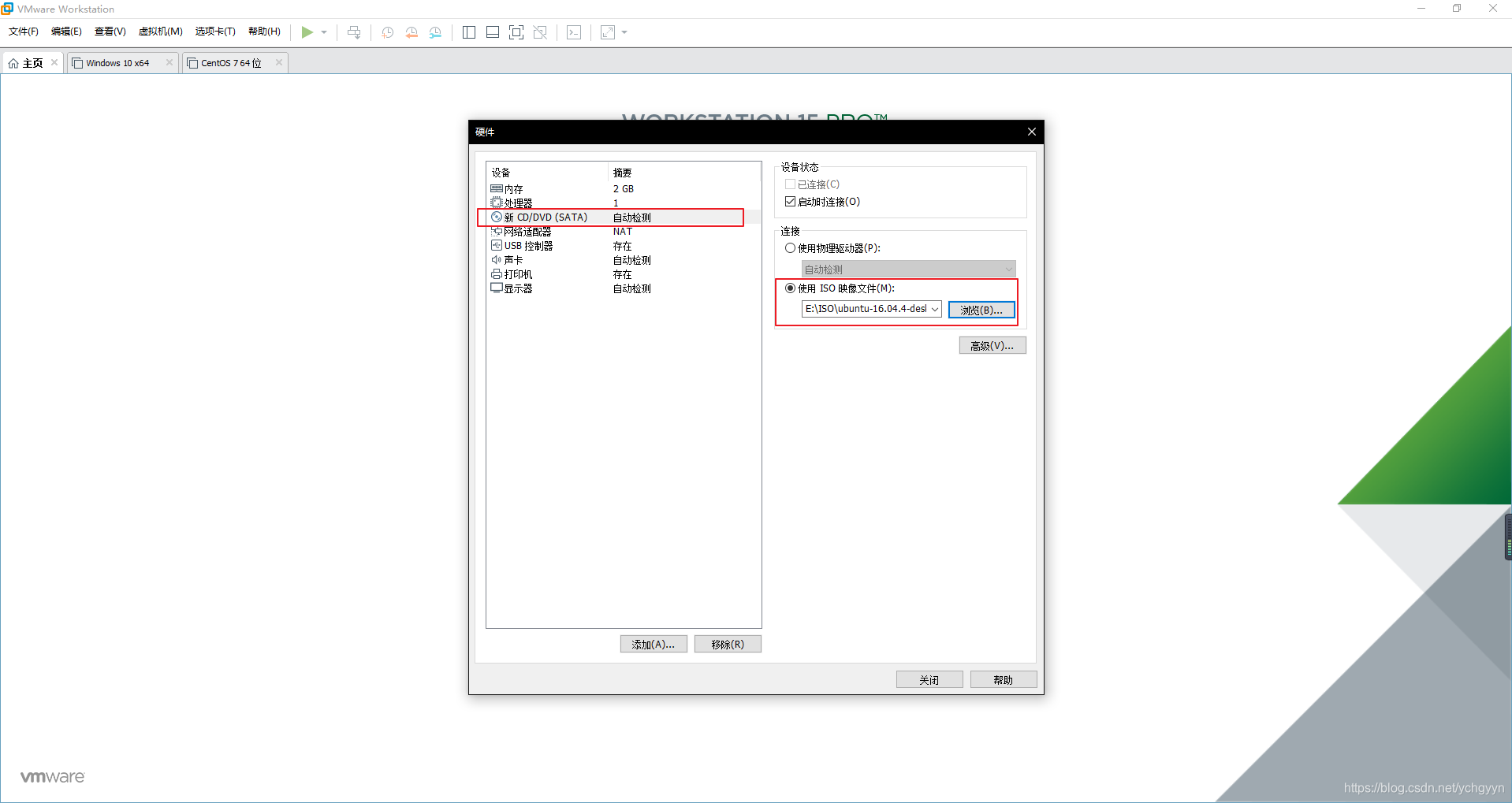
Task: Select the network adapter 网络适配器 icon
Action: (x=497, y=231)
